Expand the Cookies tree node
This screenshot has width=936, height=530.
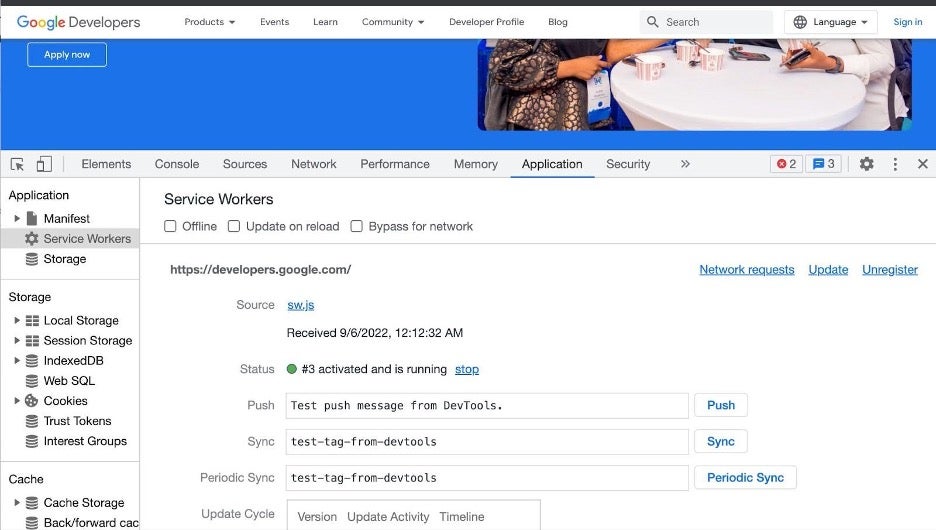(17, 401)
